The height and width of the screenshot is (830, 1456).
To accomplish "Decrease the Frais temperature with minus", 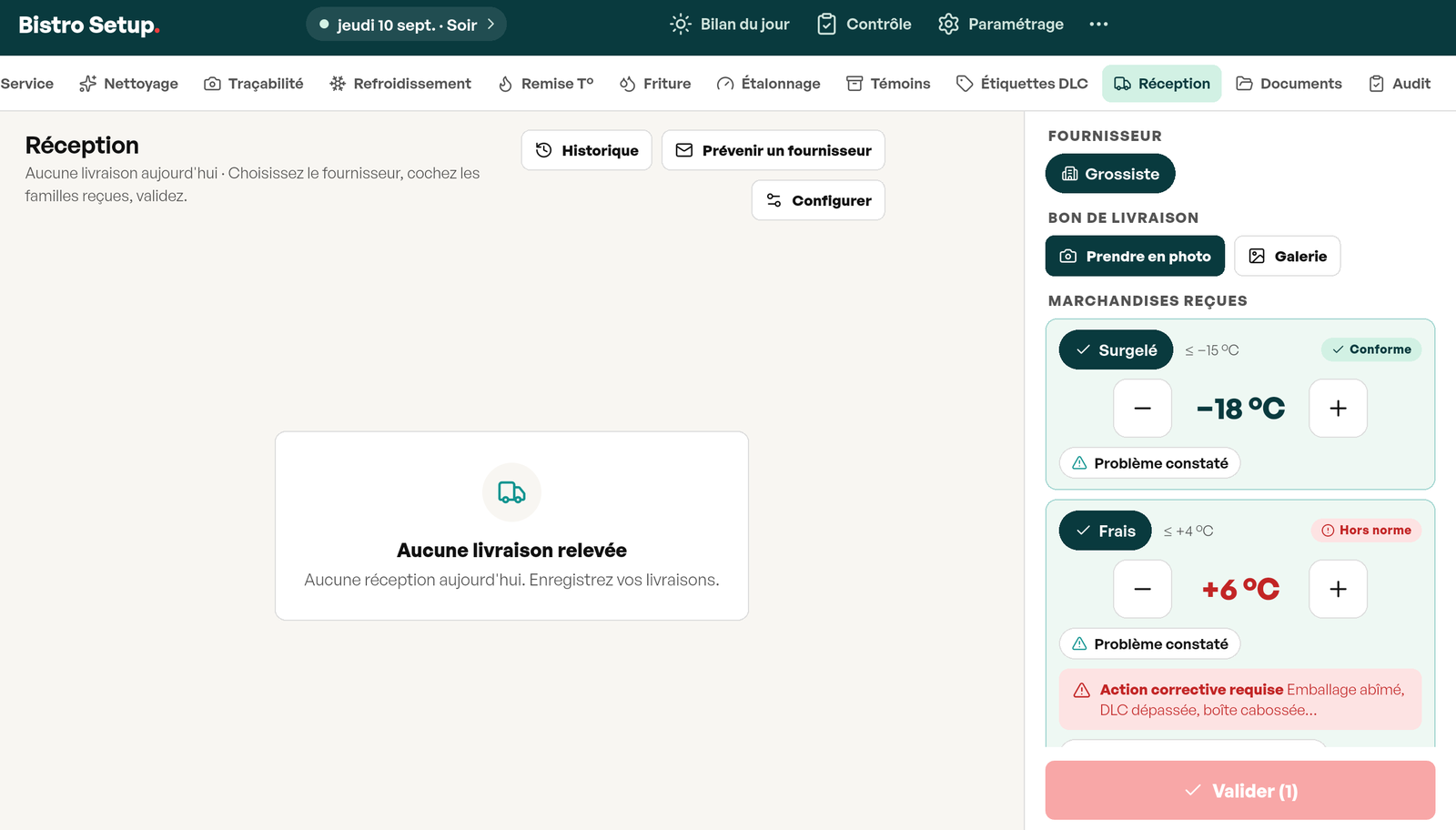I will point(1143,590).
